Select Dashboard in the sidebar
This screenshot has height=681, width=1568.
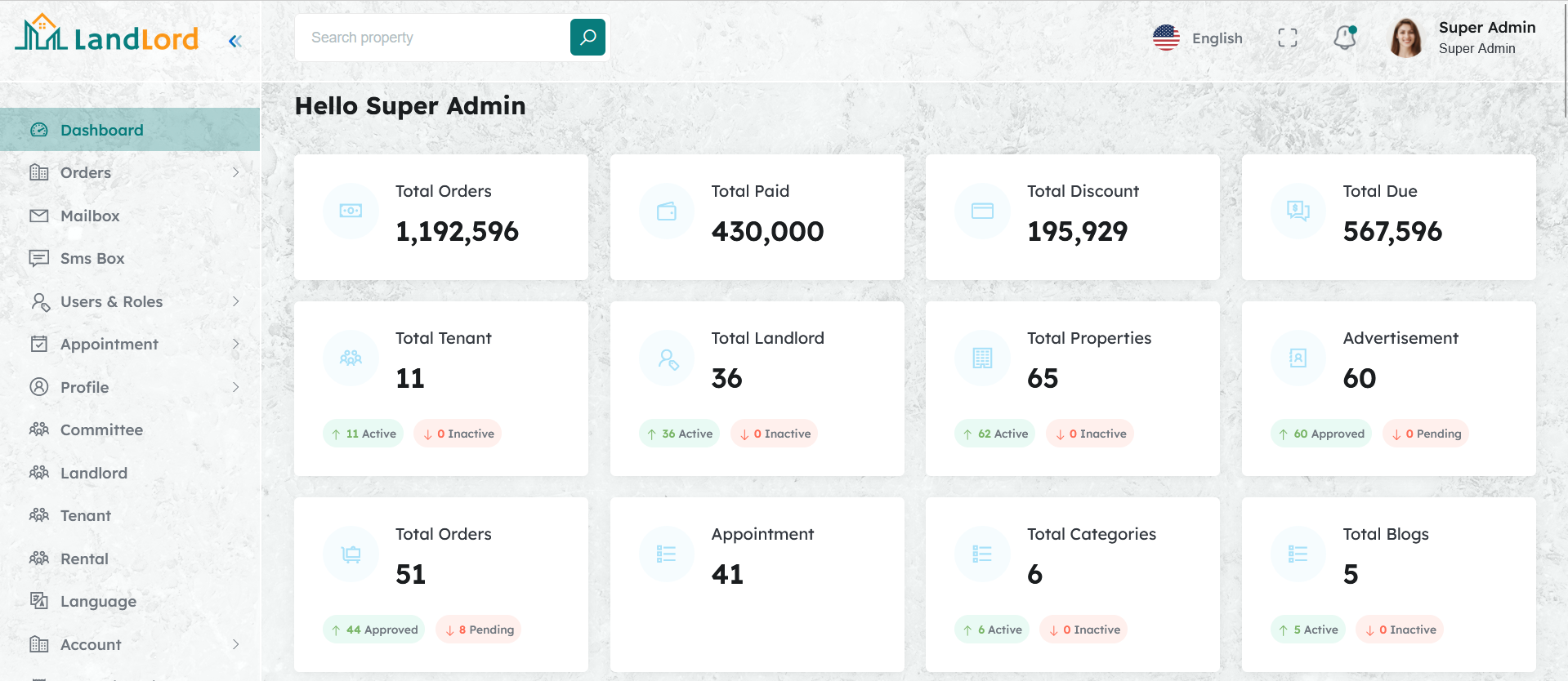[x=101, y=130]
